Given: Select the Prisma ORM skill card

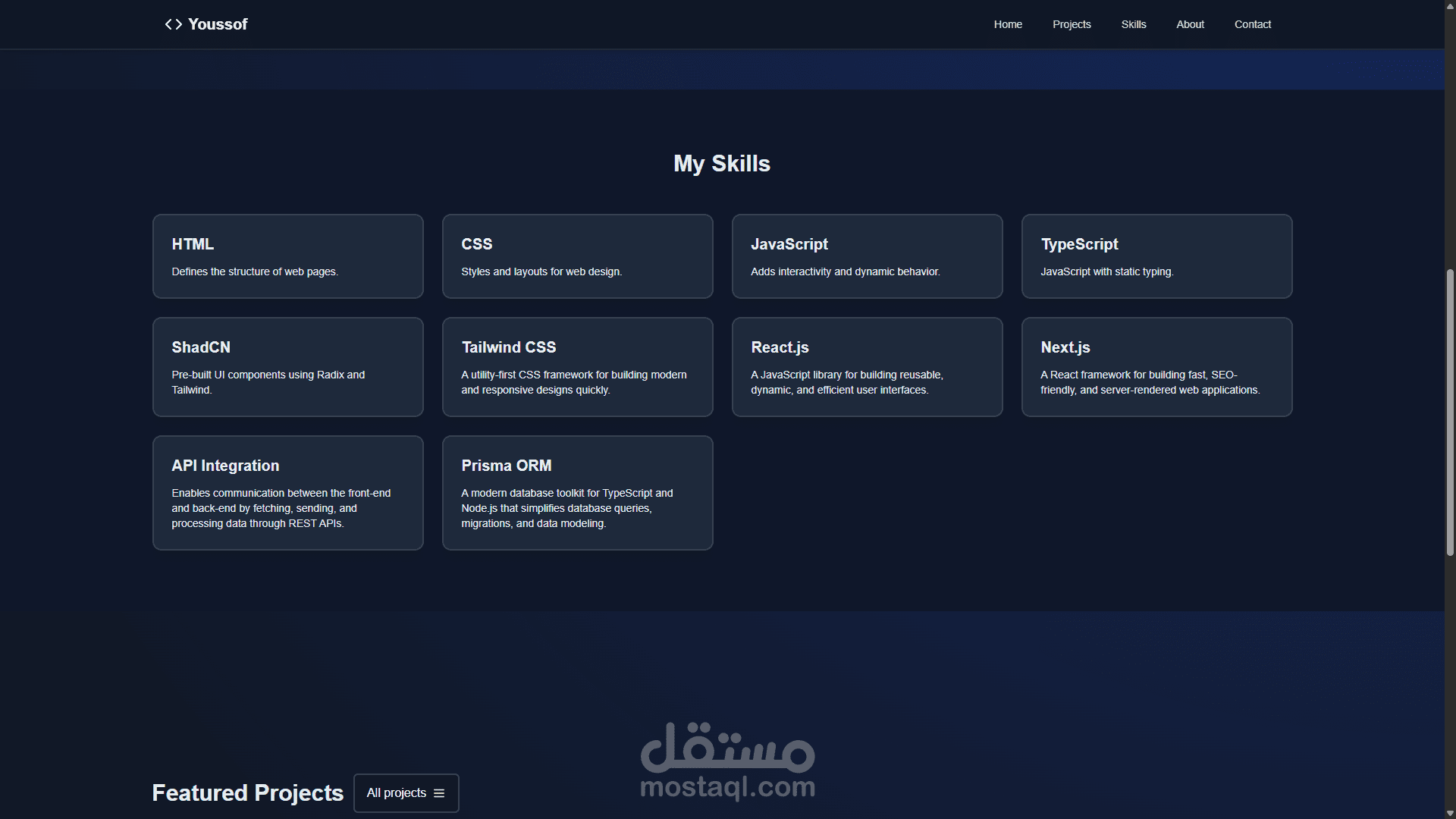Looking at the screenshot, I should click(x=577, y=493).
